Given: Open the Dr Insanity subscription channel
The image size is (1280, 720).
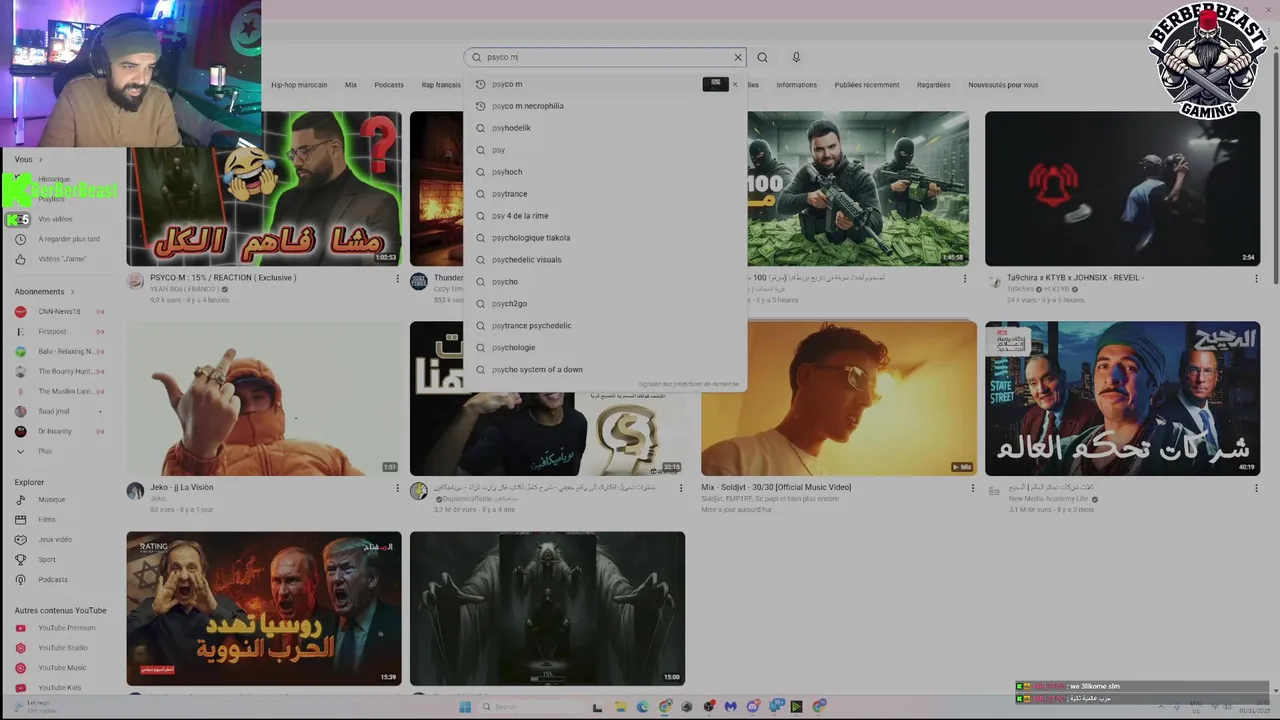Looking at the screenshot, I should 60,432.
